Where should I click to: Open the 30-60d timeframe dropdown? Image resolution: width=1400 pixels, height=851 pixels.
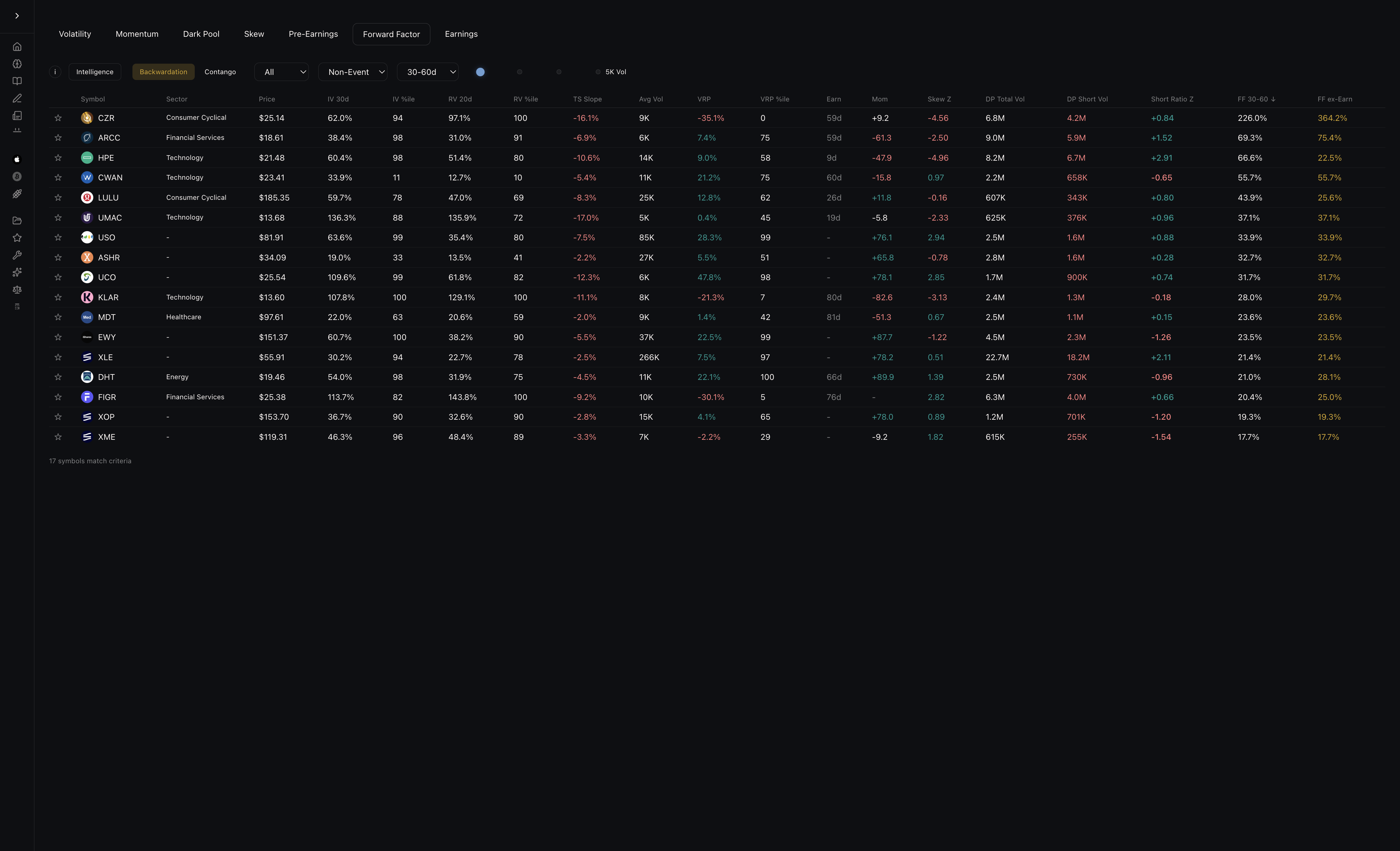pyautogui.click(x=428, y=71)
